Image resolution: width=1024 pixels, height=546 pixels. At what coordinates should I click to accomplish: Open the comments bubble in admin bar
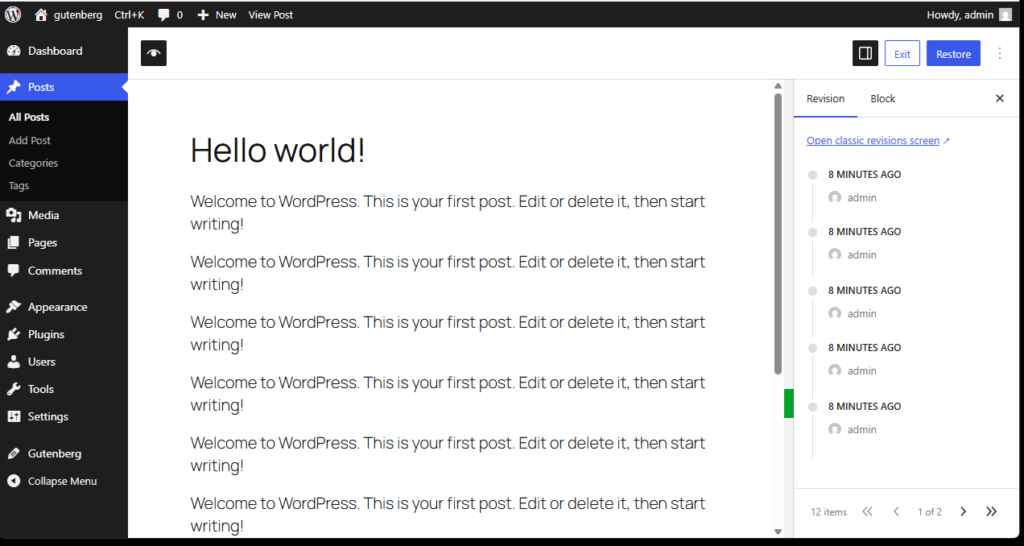(x=164, y=15)
